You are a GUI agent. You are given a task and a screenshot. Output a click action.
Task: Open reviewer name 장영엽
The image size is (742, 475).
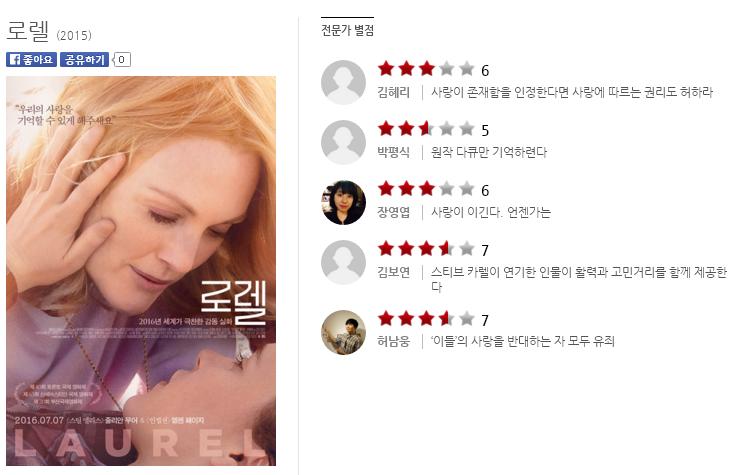tap(393, 212)
